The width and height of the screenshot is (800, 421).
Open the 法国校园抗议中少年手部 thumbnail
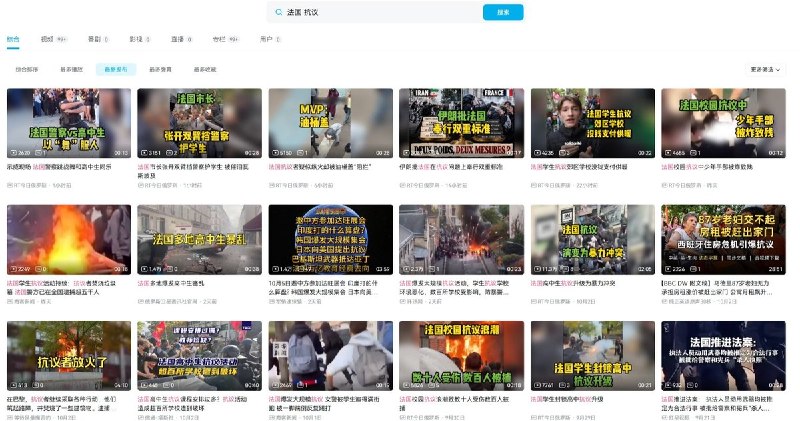pos(723,123)
